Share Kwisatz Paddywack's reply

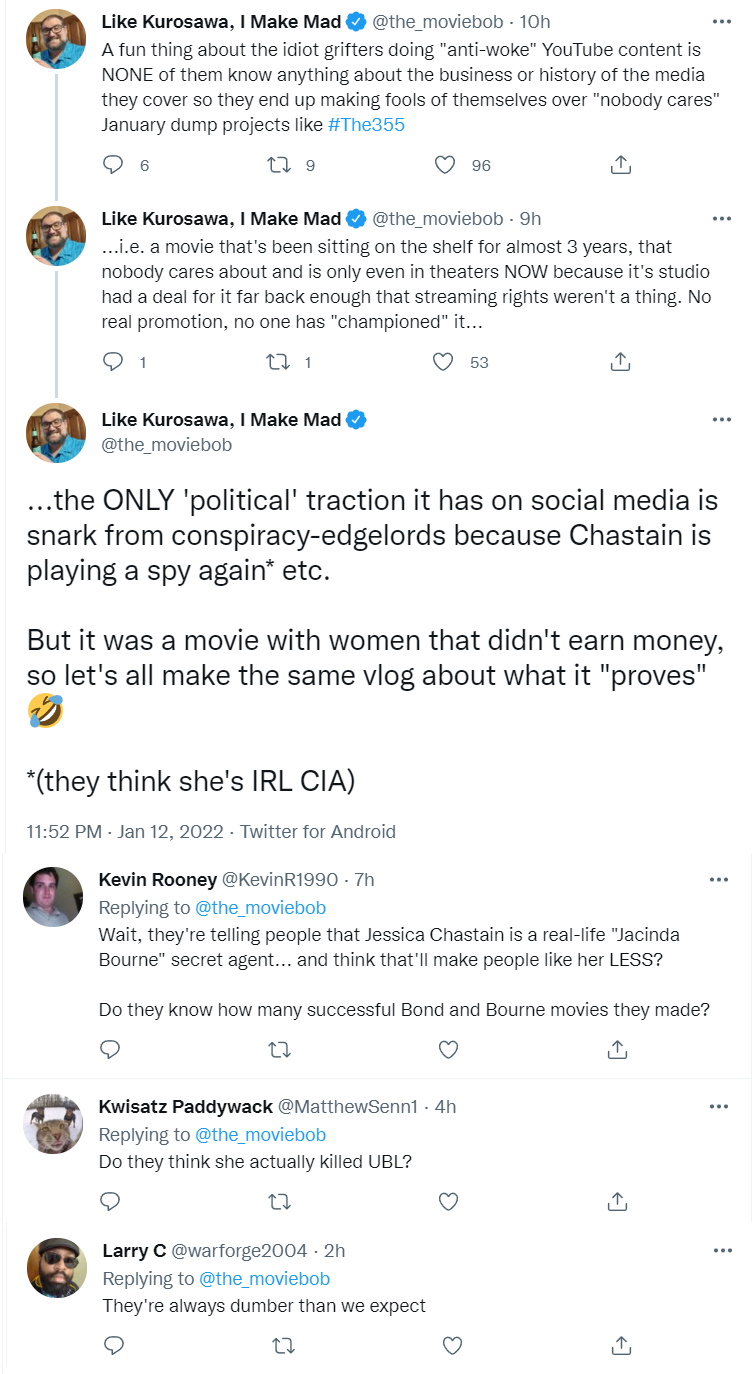[618, 1200]
